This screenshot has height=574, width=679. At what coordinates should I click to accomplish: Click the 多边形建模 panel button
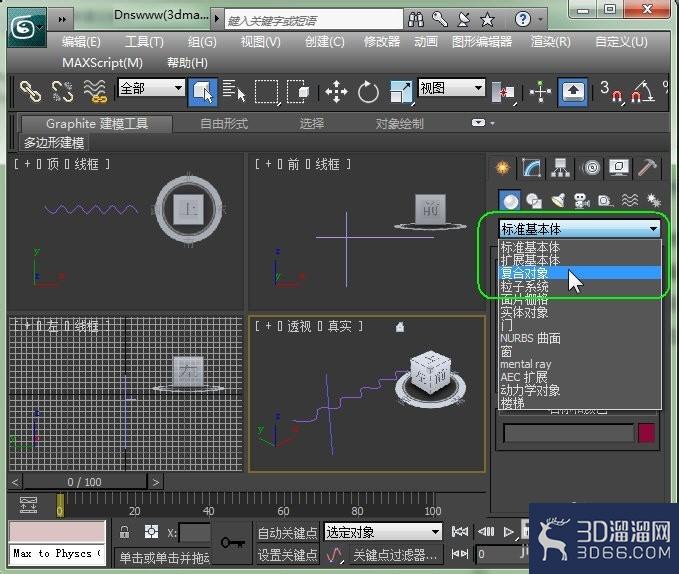click(54, 142)
